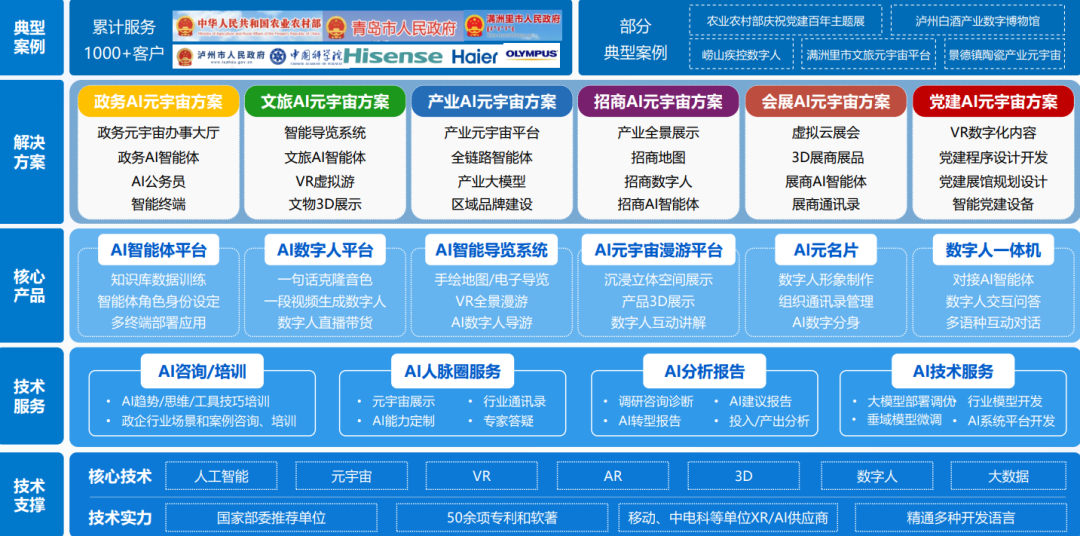Viewport: 1080px width, 536px height.
Task: Click the AI元宇宙漫游平台 product title
Action: (658, 249)
